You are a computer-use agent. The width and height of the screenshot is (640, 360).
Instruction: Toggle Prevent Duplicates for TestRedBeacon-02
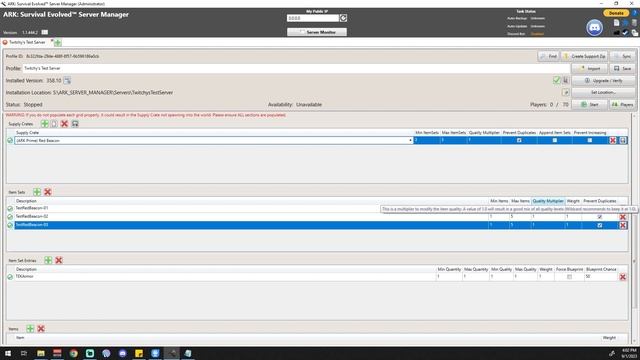pyautogui.click(x=600, y=217)
